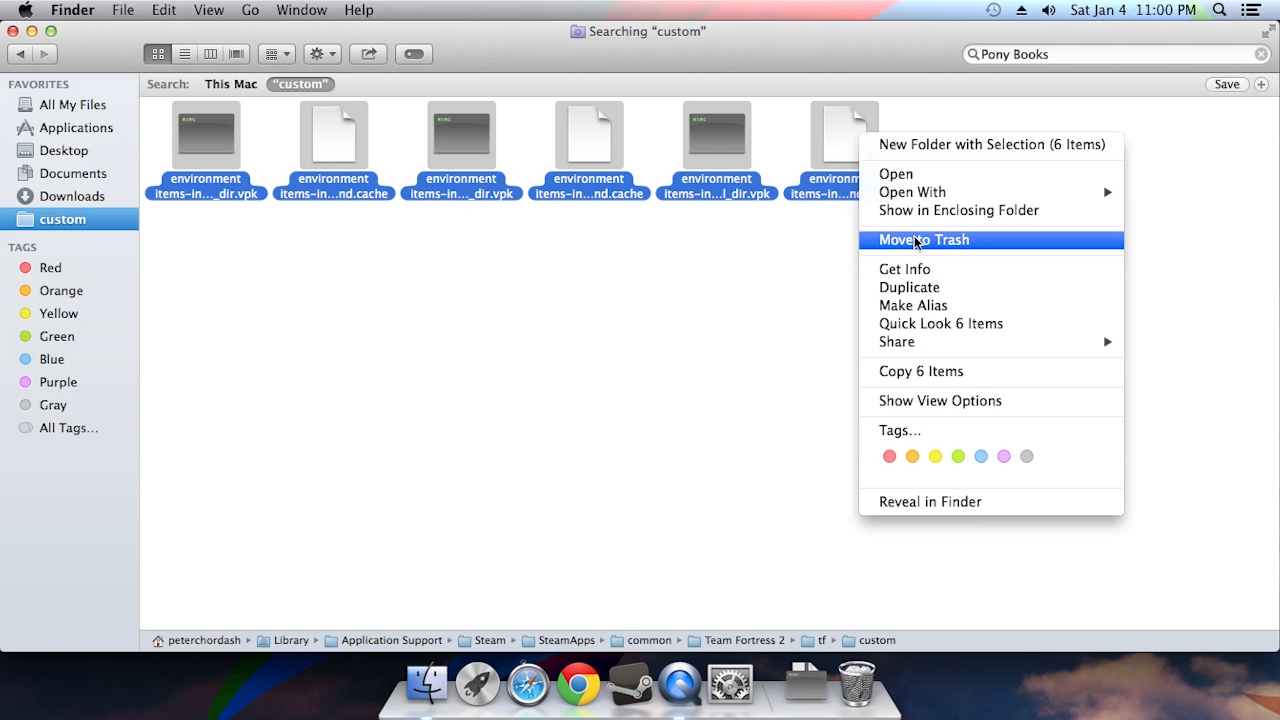1280x720 pixels.
Task: Open the gear Action menu dropdown
Action: point(322,54)
